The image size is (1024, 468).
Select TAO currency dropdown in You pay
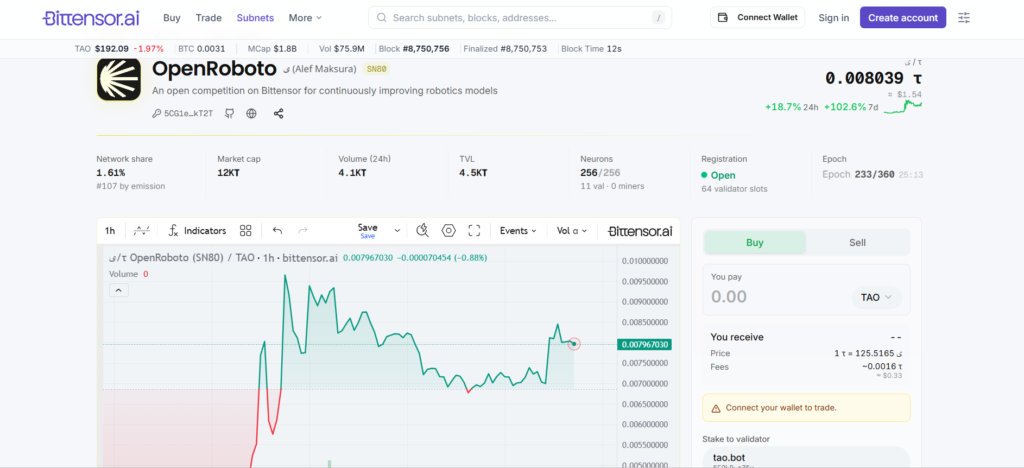[876, 297]
